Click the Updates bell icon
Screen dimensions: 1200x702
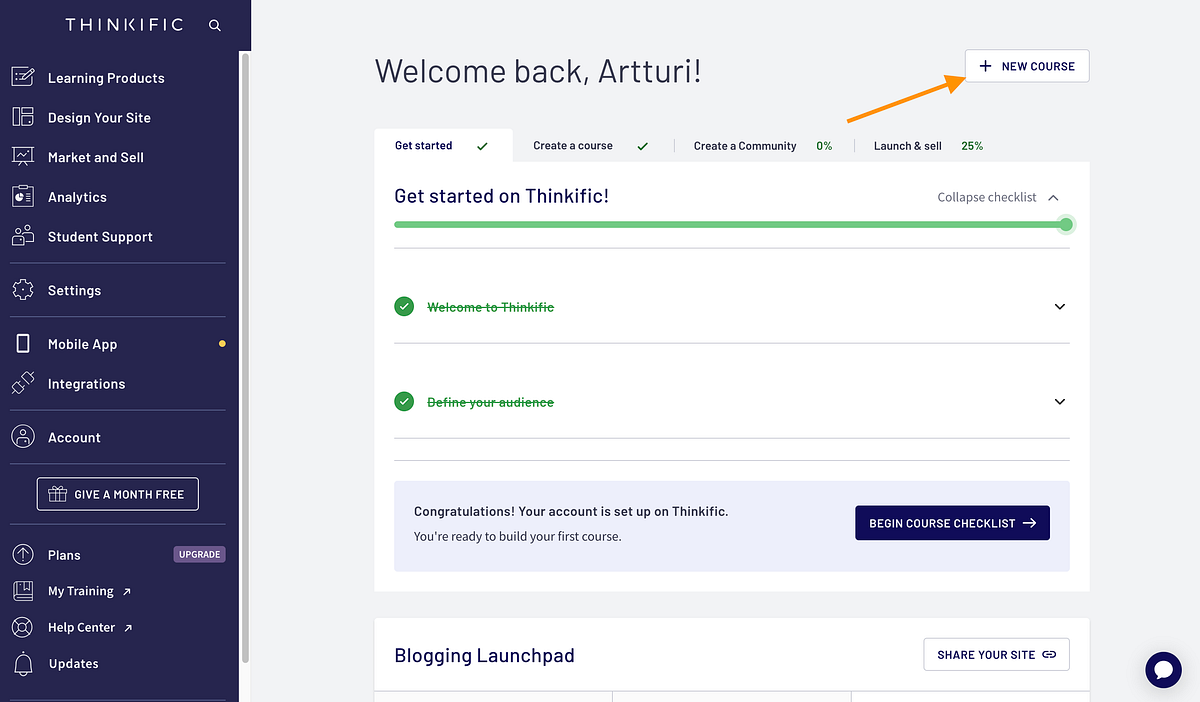tap(23, 664)
